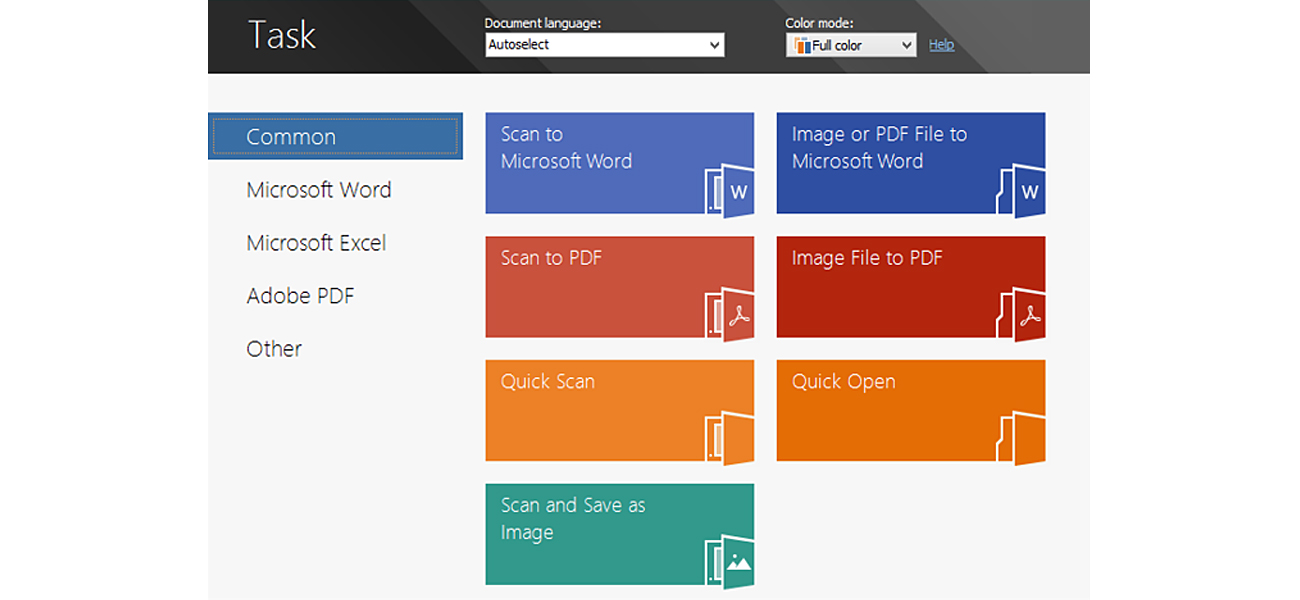Click the 'Color mode:' label
The image size is (1300, 600).
tap(819, 23)
